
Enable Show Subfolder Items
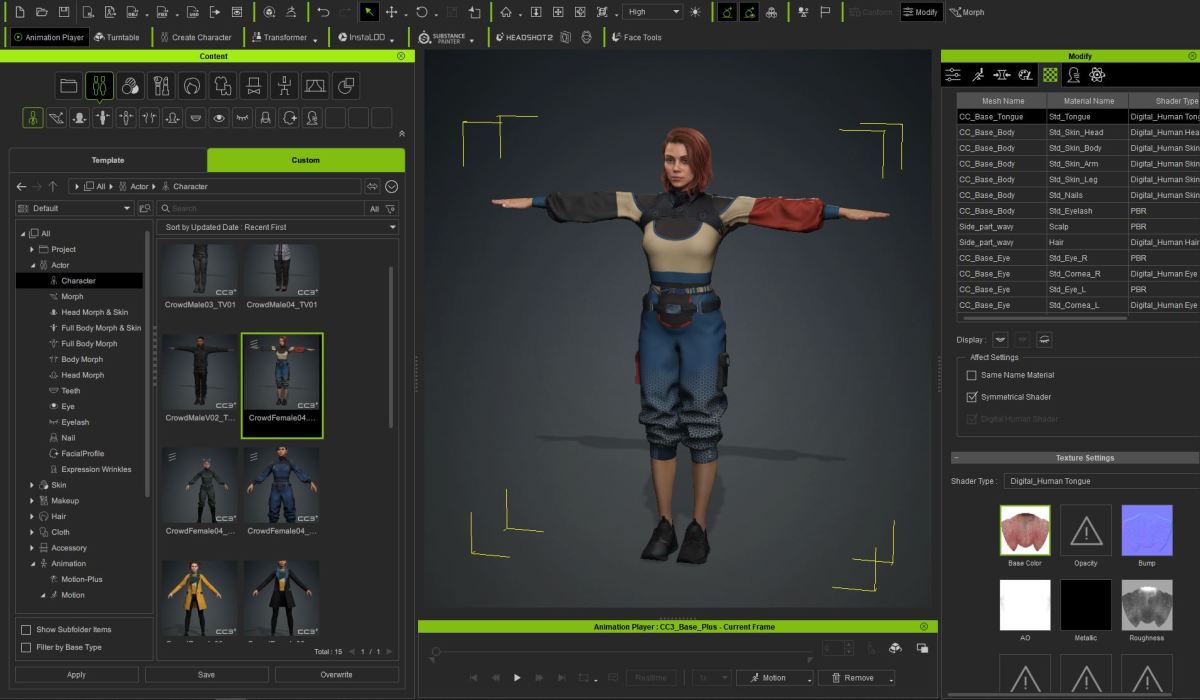(x=26, y=629)
